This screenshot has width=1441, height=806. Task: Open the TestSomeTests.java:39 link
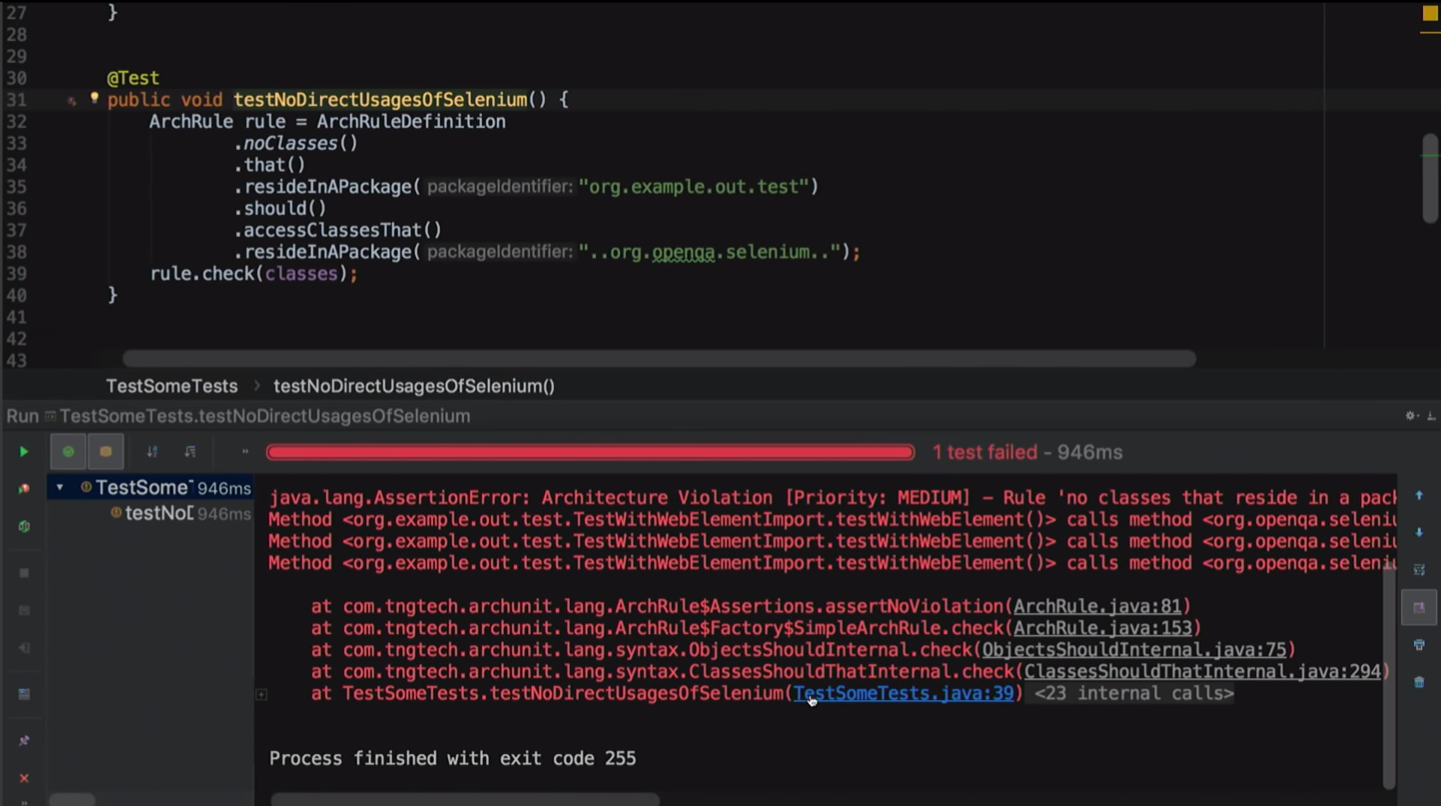point(903,694)
